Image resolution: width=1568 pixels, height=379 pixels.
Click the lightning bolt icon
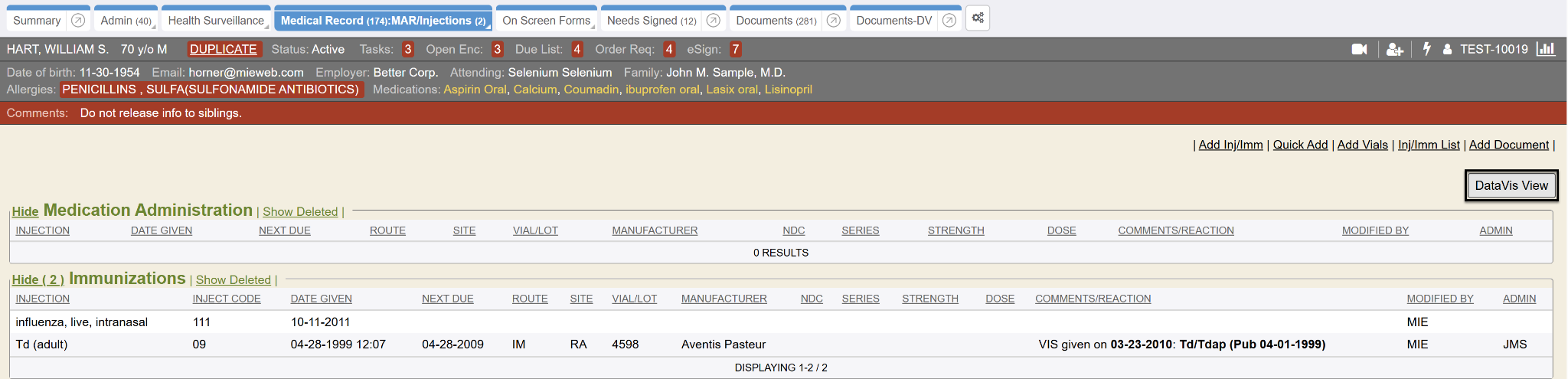tap(1426, 49)
